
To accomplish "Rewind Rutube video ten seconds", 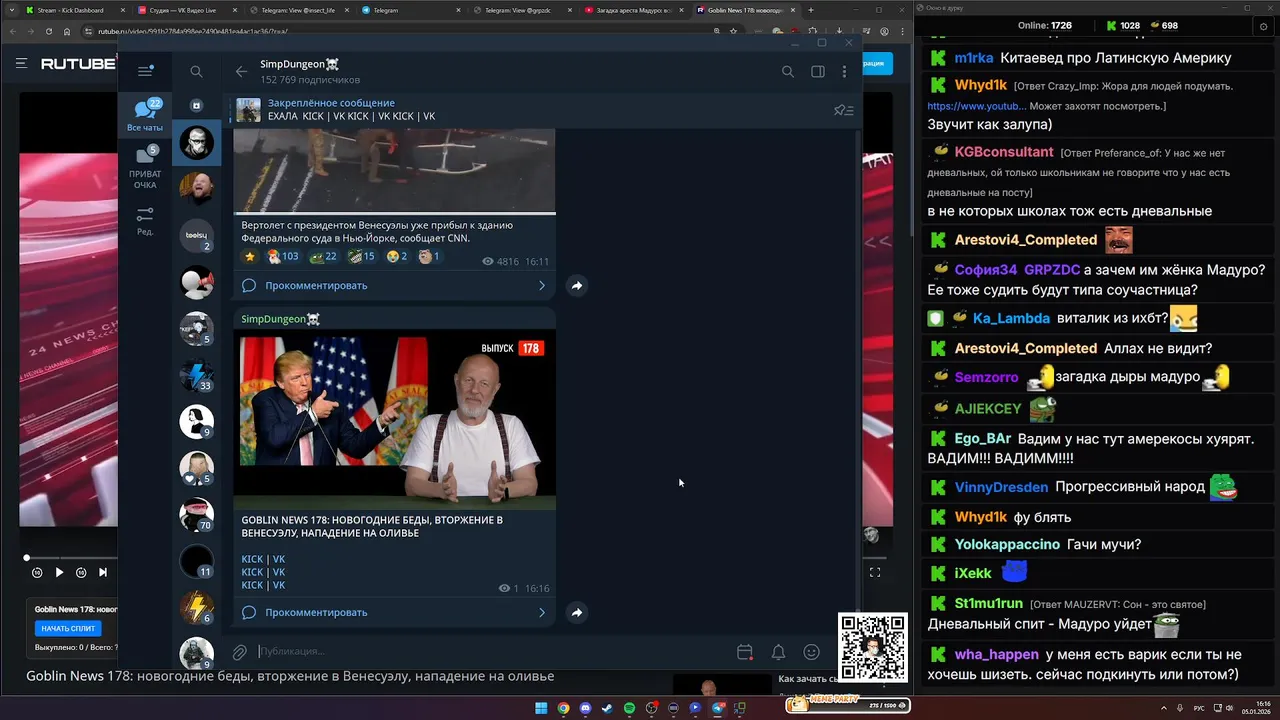I will (37, 573).
